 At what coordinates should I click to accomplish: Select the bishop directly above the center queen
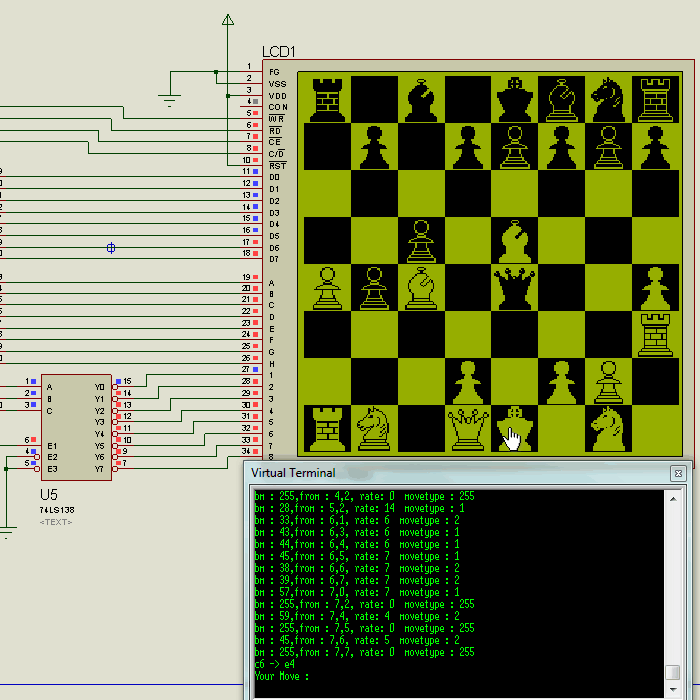click(x=514, y=241)
